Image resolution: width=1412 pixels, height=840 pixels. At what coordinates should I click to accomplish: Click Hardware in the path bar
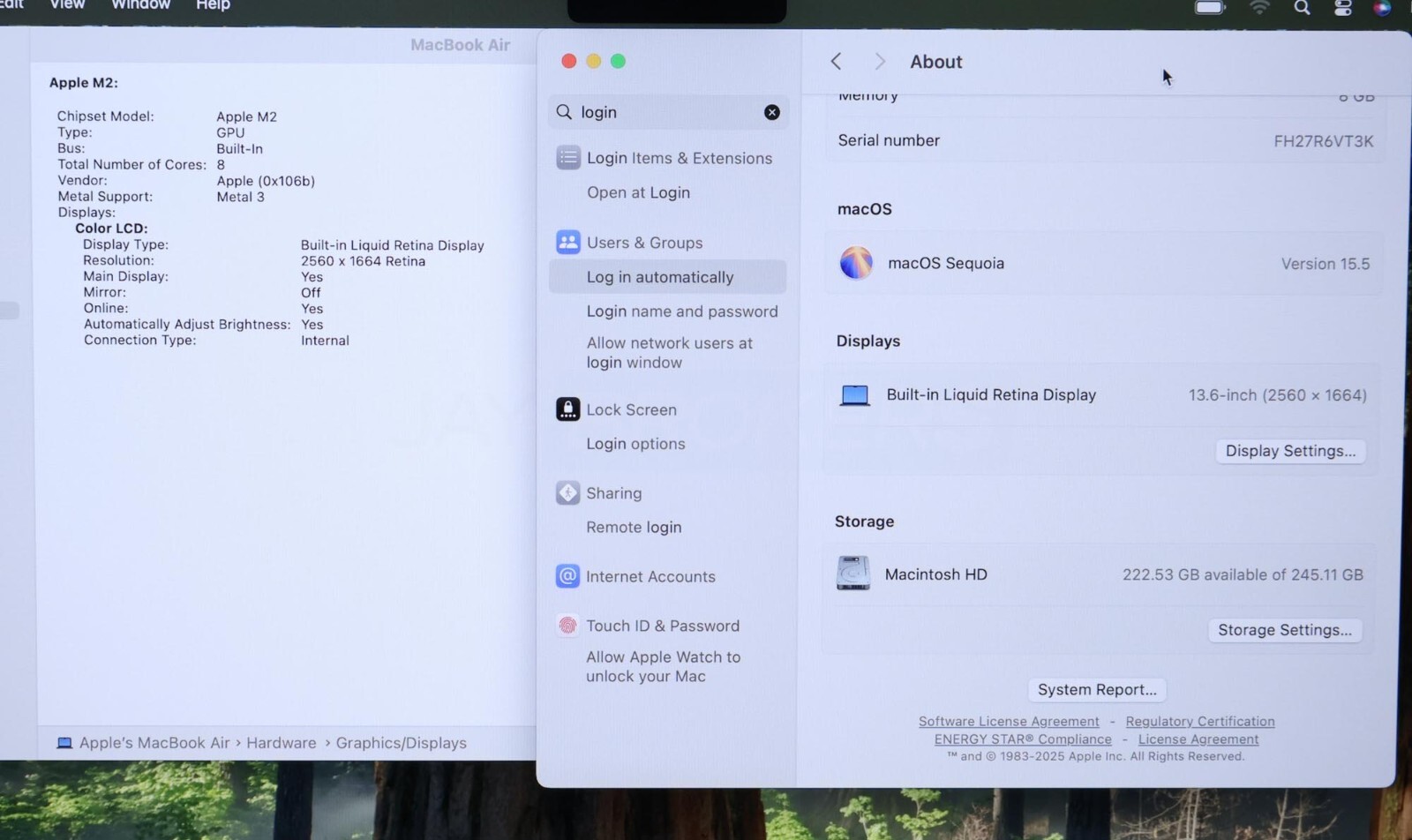tap(281, 743)
